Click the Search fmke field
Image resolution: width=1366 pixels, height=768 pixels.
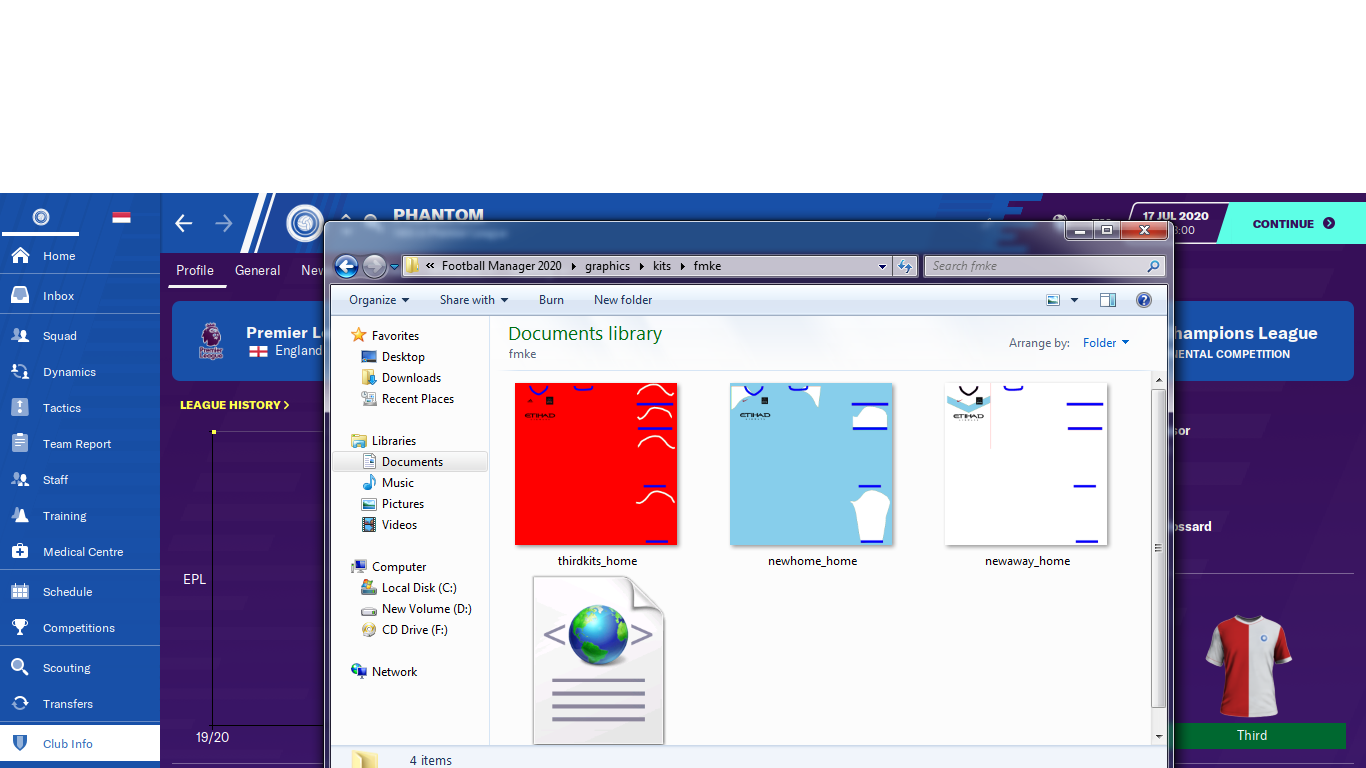(x=1044, y=266)
